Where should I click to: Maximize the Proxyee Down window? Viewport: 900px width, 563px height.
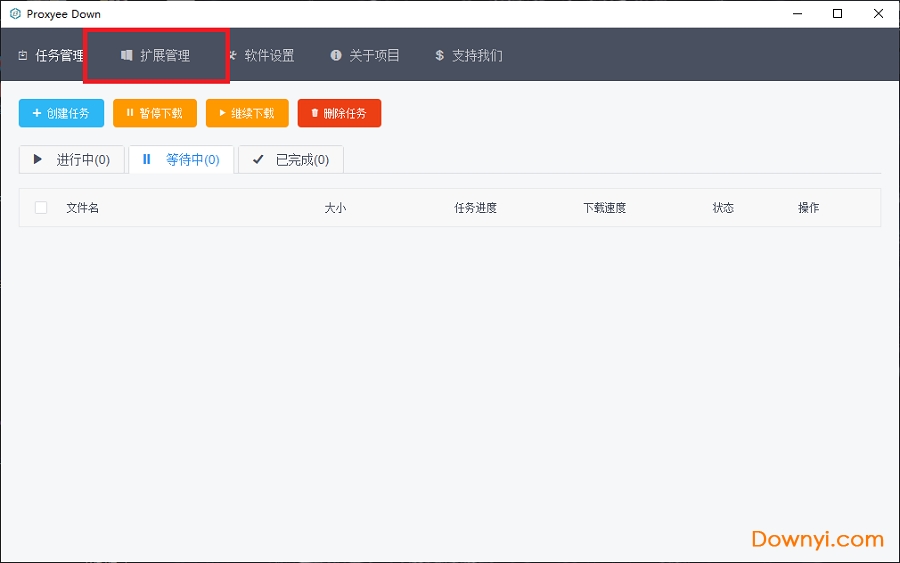point(837,14)
